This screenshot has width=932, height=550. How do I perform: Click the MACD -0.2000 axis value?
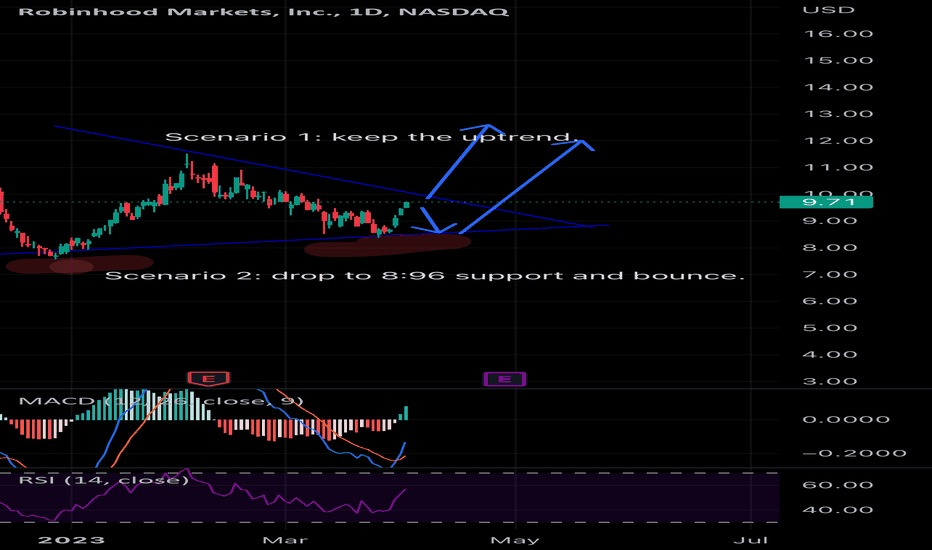click(854, 454)
